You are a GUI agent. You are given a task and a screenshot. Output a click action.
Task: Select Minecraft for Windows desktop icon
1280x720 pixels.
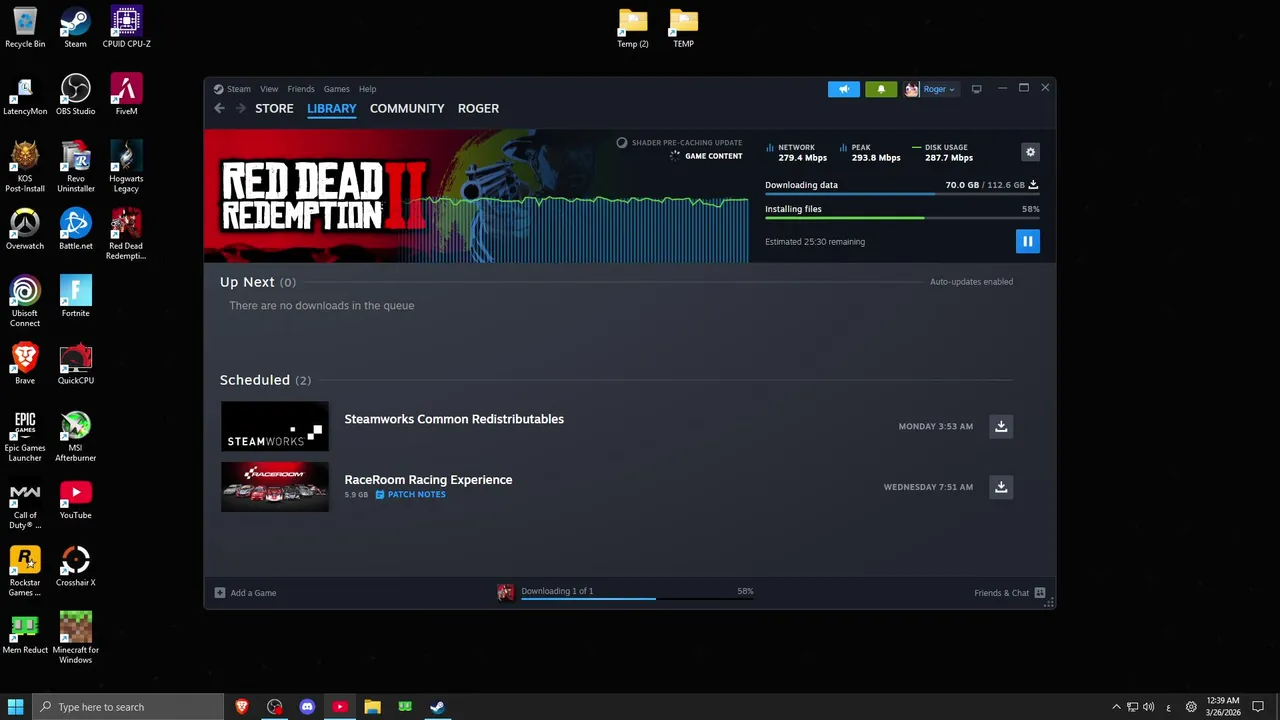click(75, 638)
